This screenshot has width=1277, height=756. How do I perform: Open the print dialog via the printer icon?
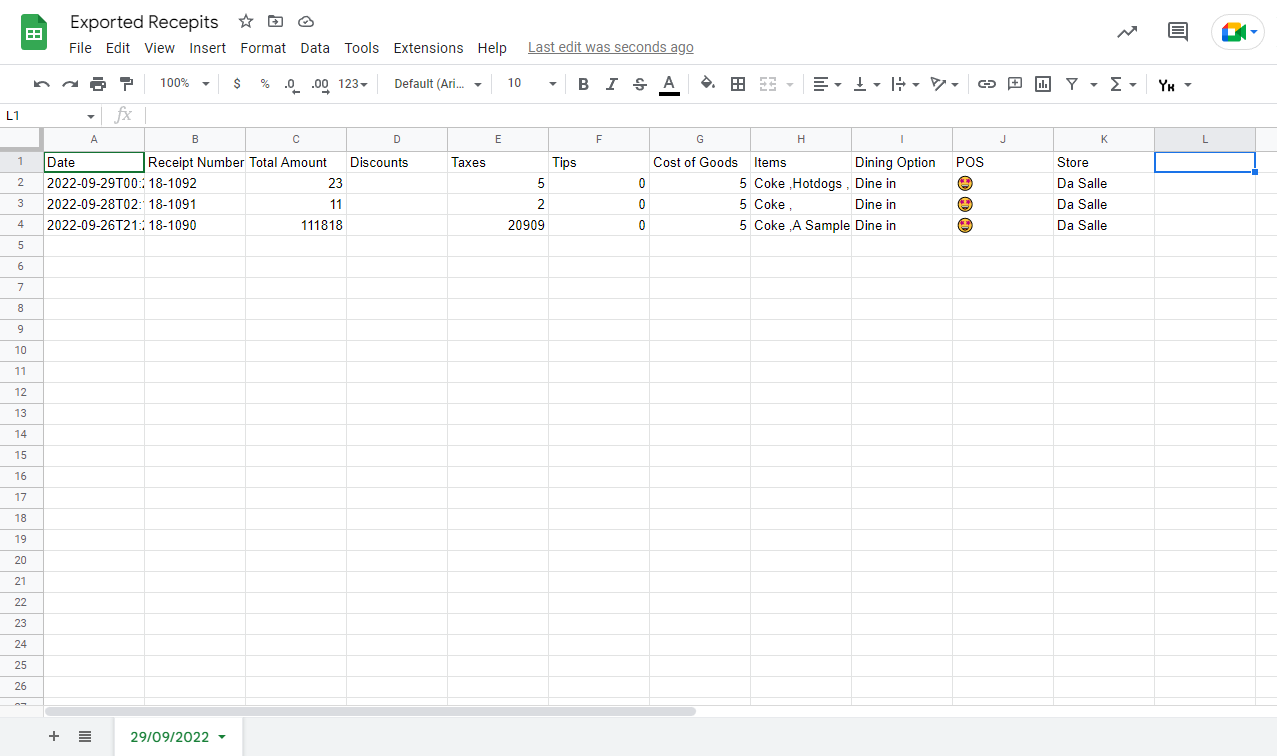pos(97,84)
